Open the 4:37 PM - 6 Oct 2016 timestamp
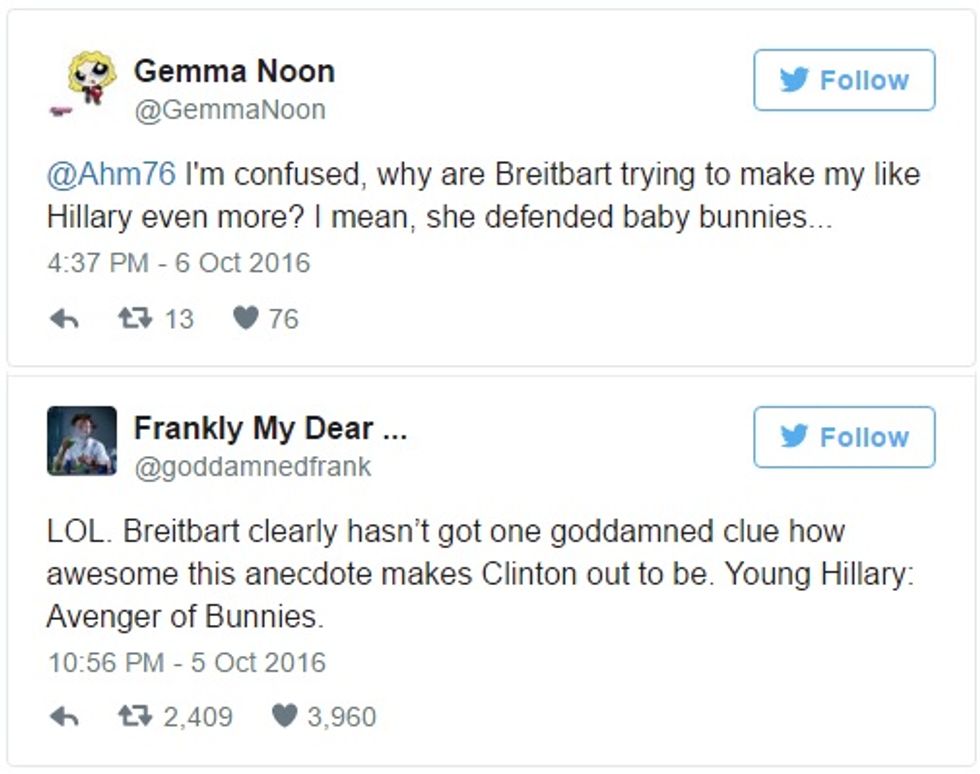The image size is (980, 774). point(179,263)
